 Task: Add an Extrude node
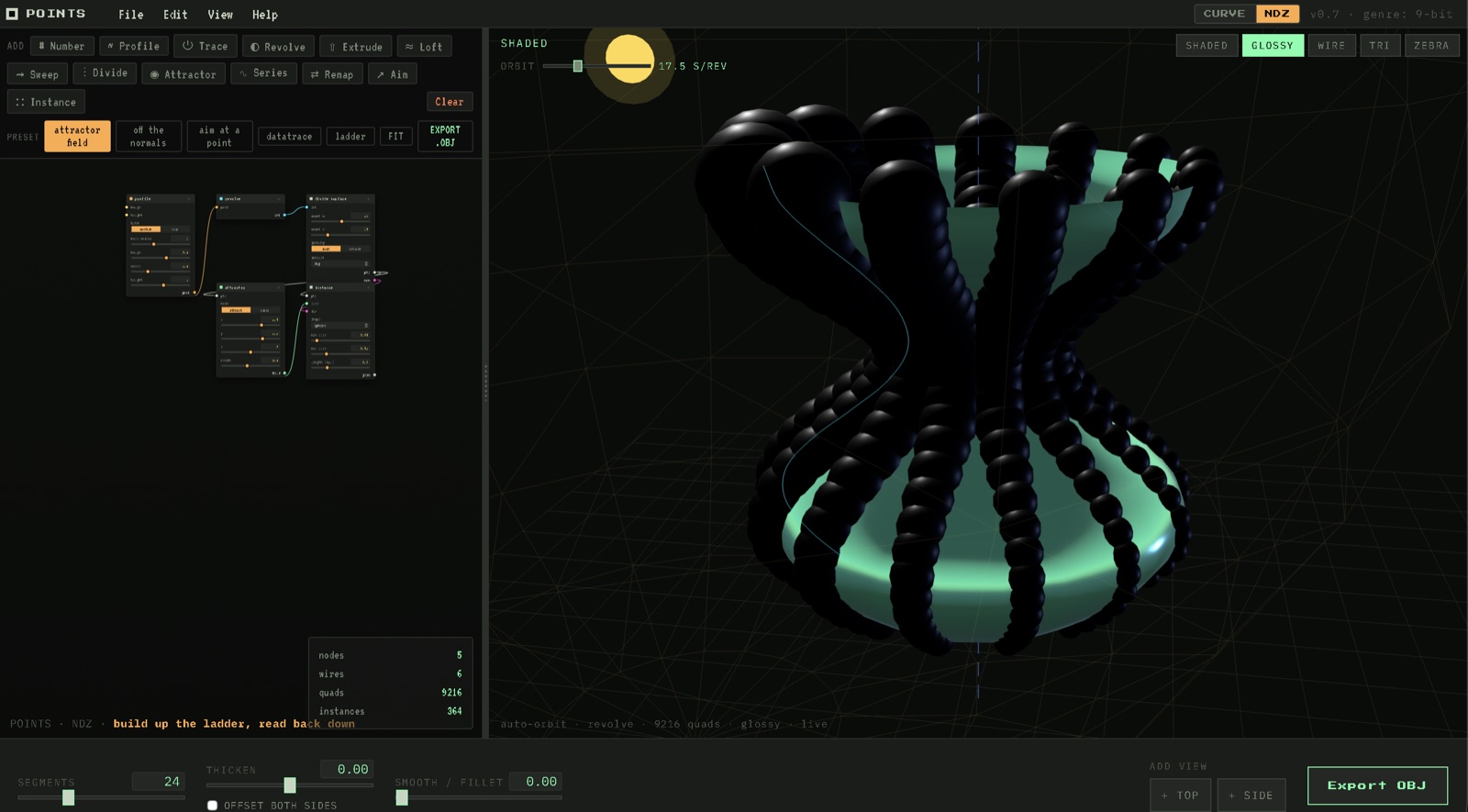pos(356,47)
